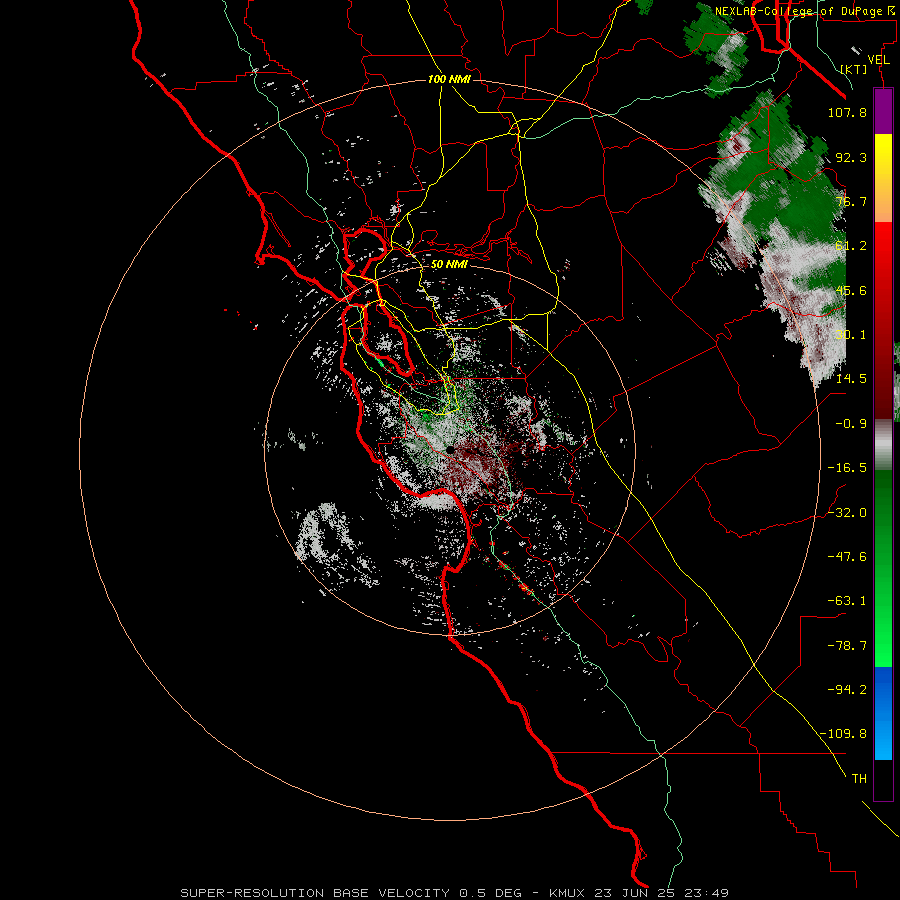Image resolution: width=900 pixels, height=900 pixels.
Task: Select the 30.1 scale value
Action: (851, 335)
